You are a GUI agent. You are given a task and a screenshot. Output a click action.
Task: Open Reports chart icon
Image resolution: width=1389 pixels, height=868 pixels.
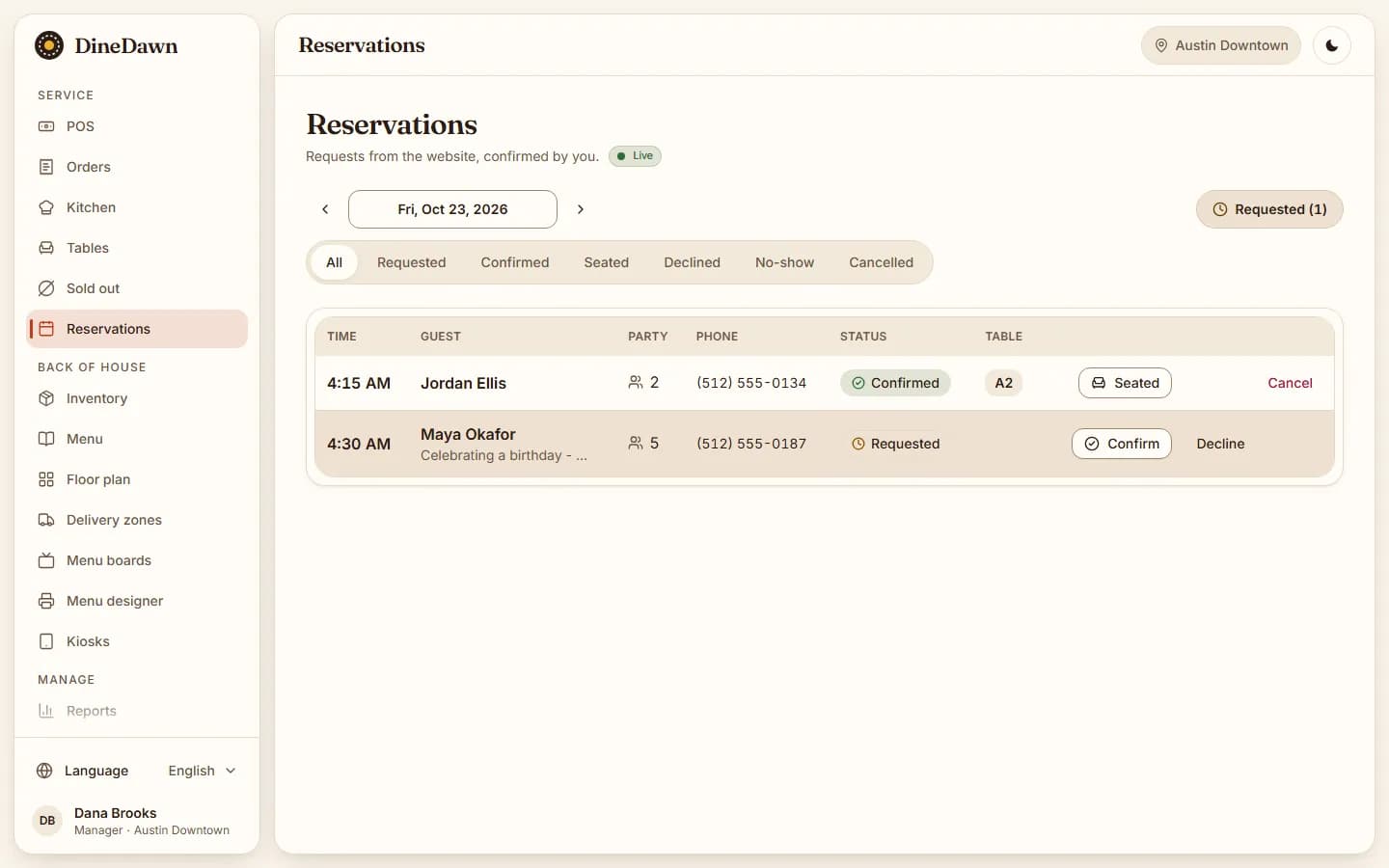(46, 711)
